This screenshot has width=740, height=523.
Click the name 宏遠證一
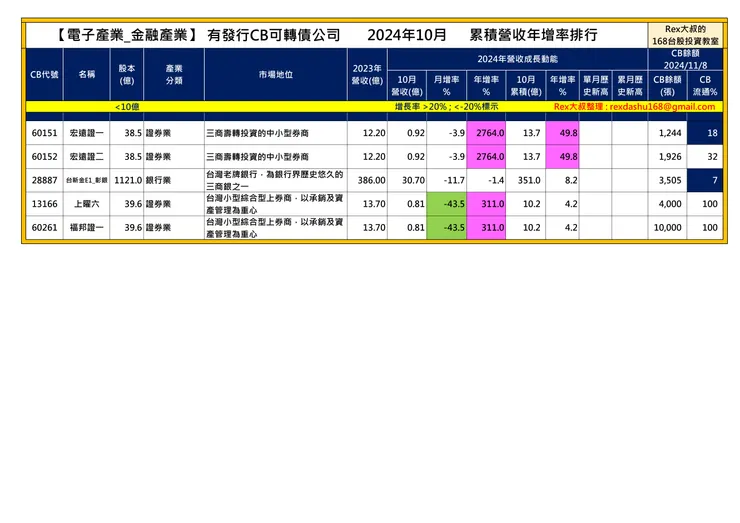(86, 133)
